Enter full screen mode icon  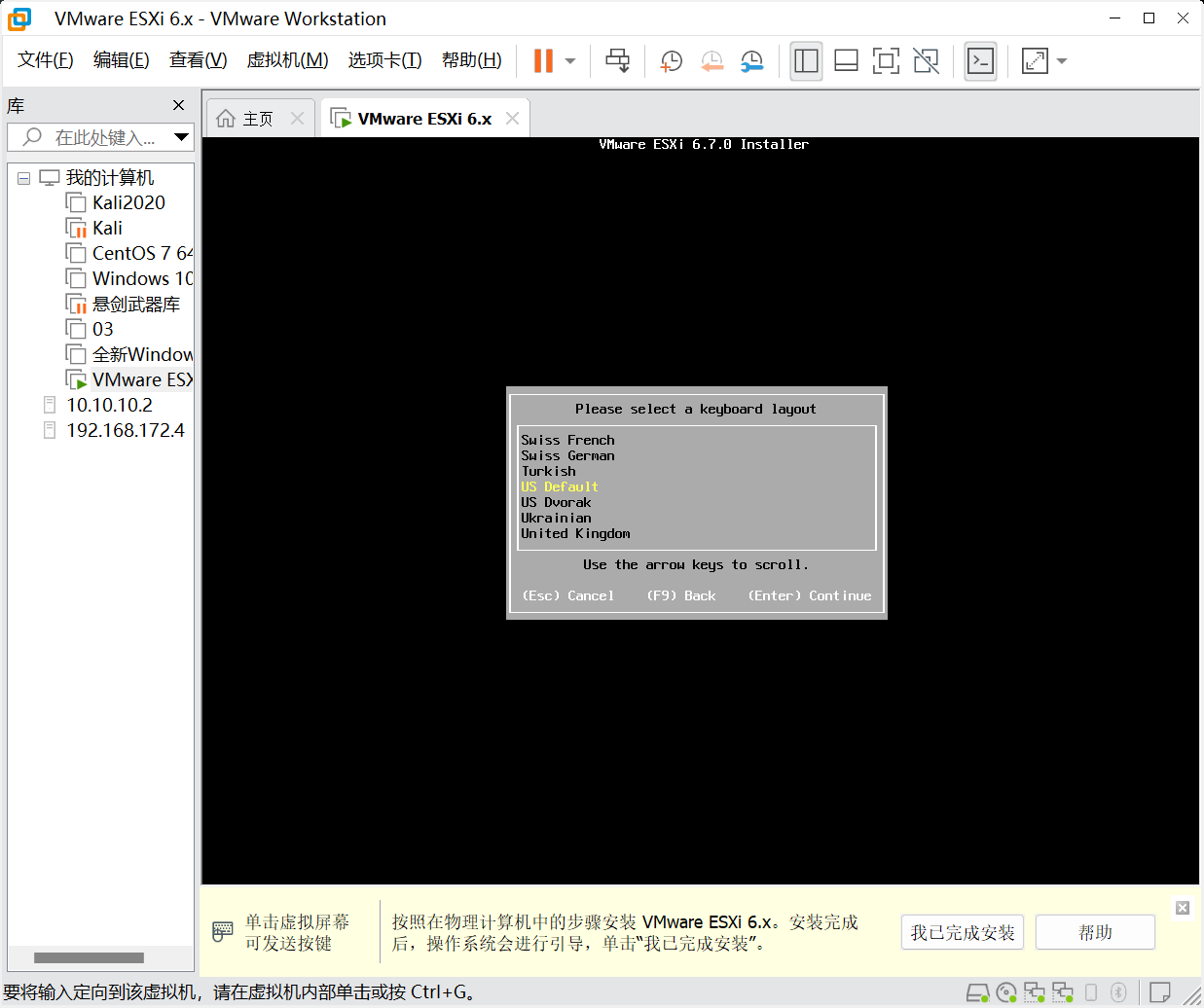886,61
